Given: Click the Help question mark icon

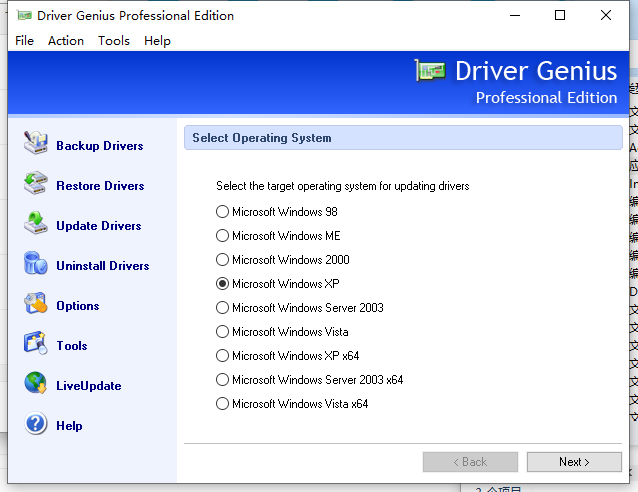Looking at the screenshot, I should 36,424.
